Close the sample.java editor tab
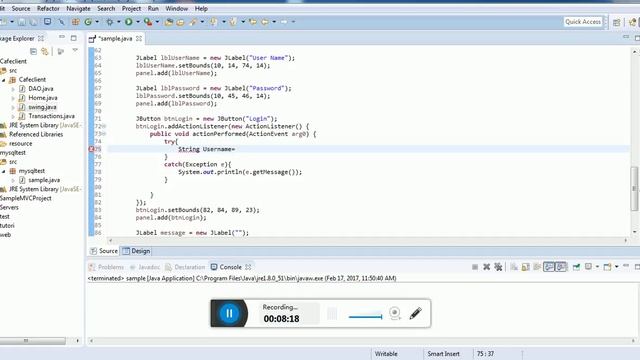640x360 pixels. 139,38
